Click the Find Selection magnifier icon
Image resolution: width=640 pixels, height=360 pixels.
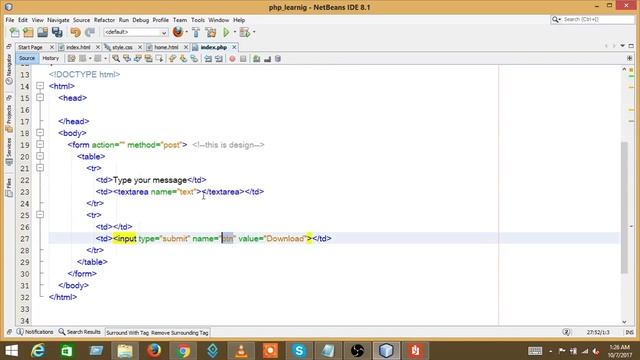[116, 59]
